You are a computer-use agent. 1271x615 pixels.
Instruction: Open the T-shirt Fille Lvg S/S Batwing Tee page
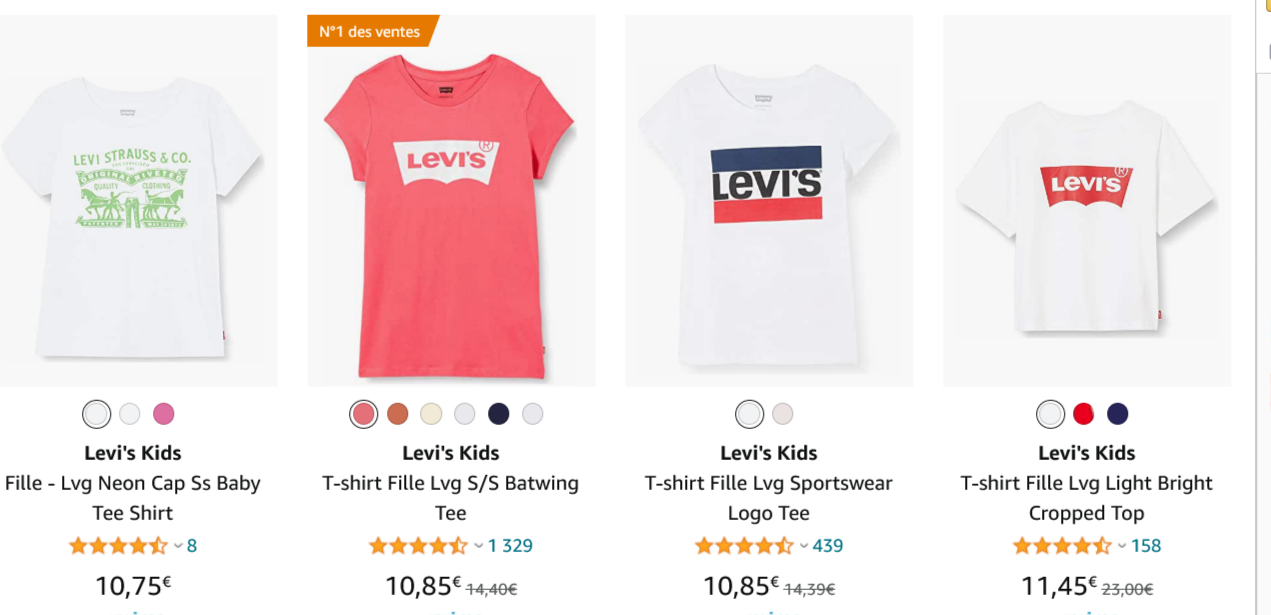pos(451,497)
